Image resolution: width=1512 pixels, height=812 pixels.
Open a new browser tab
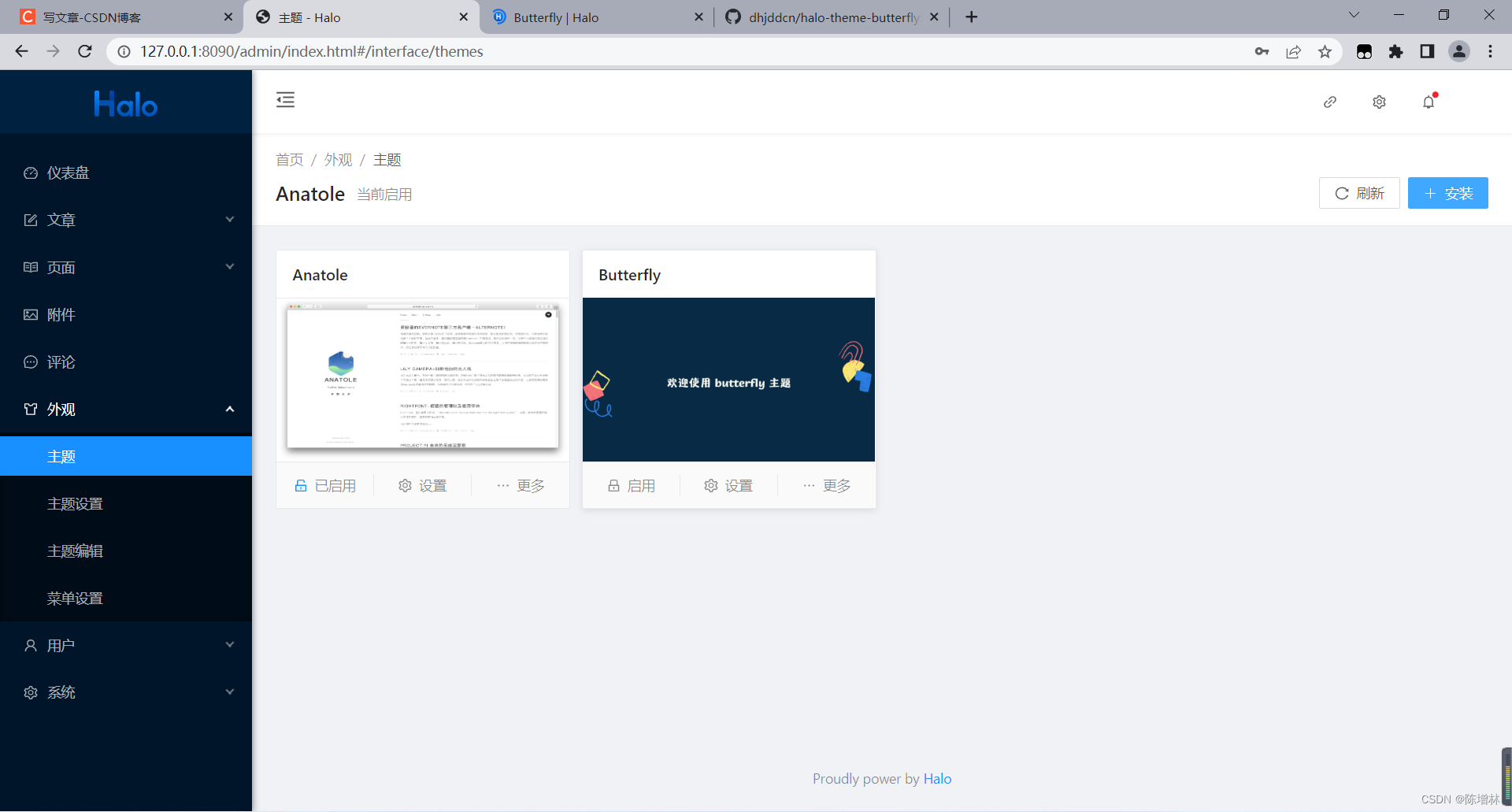point(972,17)
